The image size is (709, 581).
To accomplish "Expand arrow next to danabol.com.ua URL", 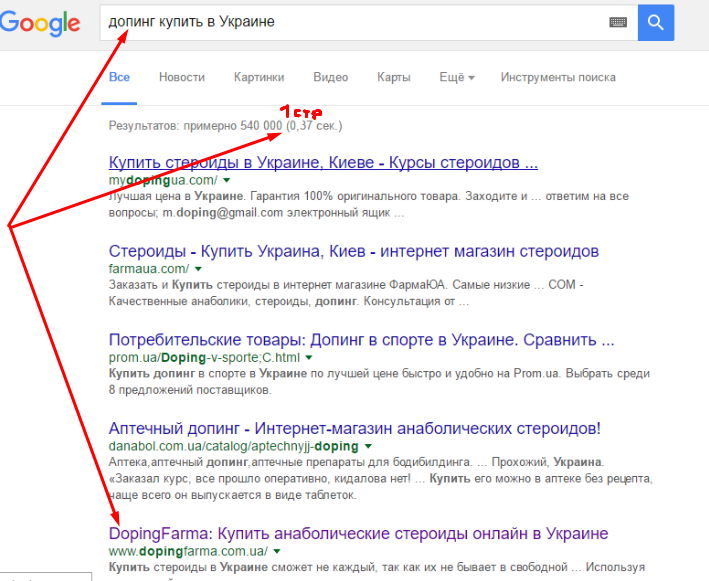I will pyautogui.click(x=368, y=446).
